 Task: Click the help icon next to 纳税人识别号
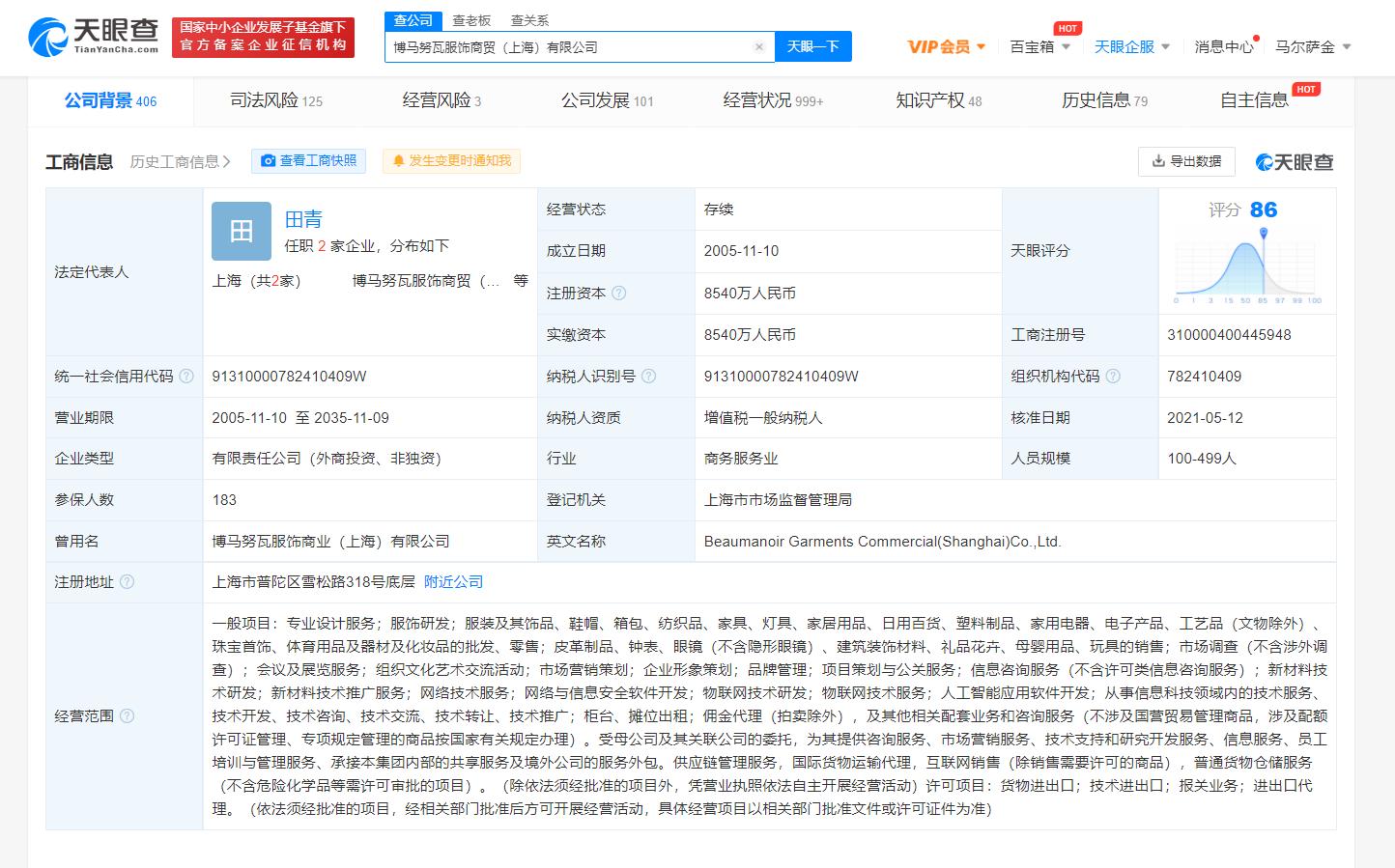[x=648, y=377]
